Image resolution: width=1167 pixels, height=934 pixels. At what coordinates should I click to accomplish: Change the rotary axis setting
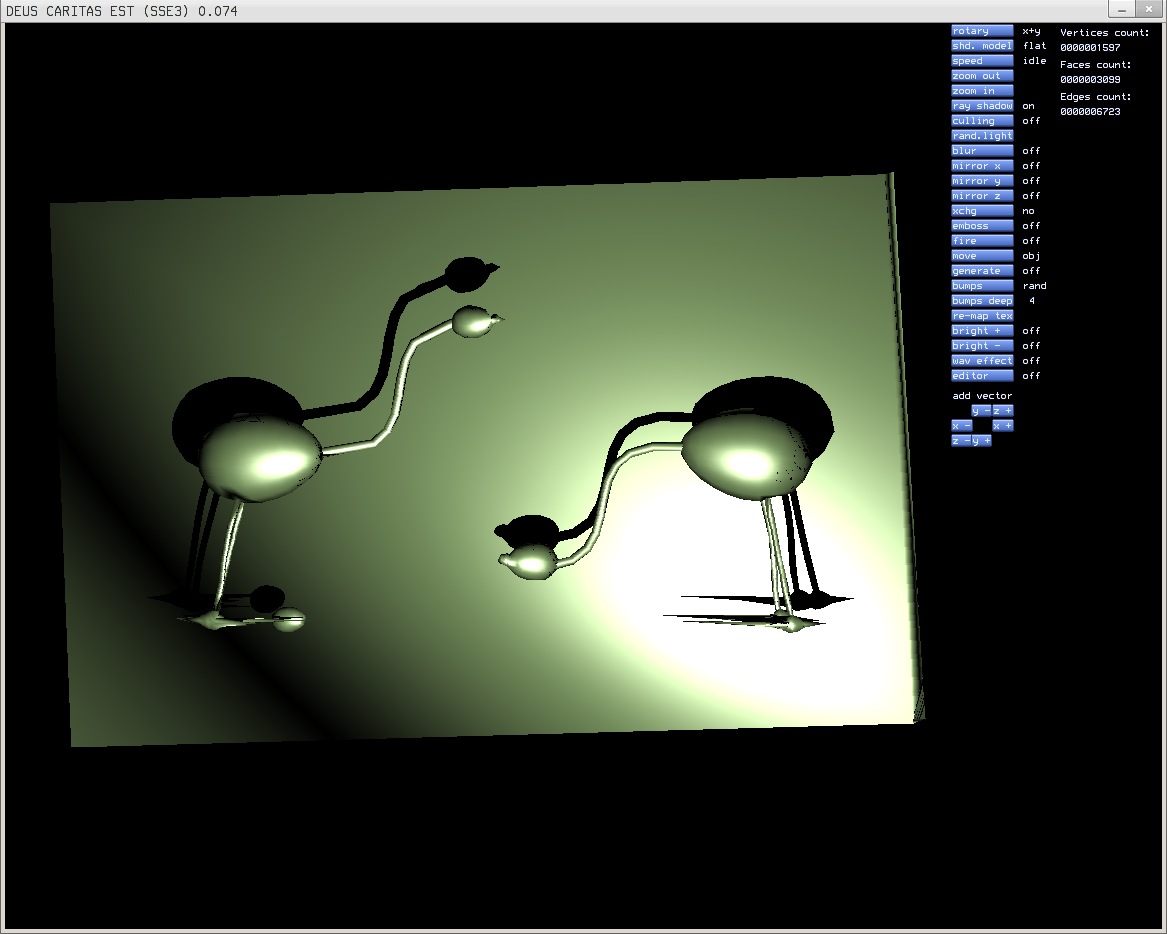click(980, 30)
